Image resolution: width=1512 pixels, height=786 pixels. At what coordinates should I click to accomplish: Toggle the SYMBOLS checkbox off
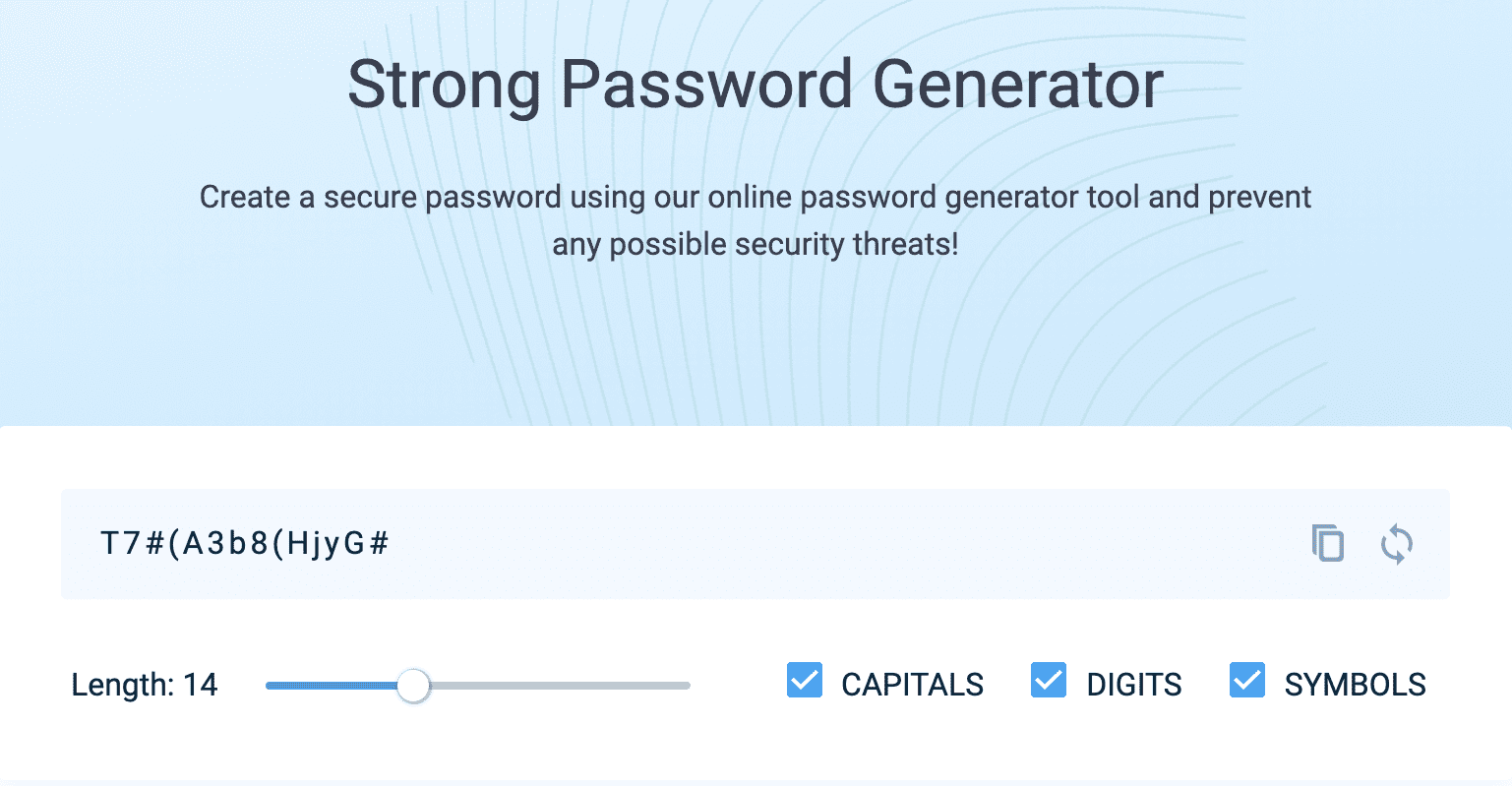tap(1246, 681)
